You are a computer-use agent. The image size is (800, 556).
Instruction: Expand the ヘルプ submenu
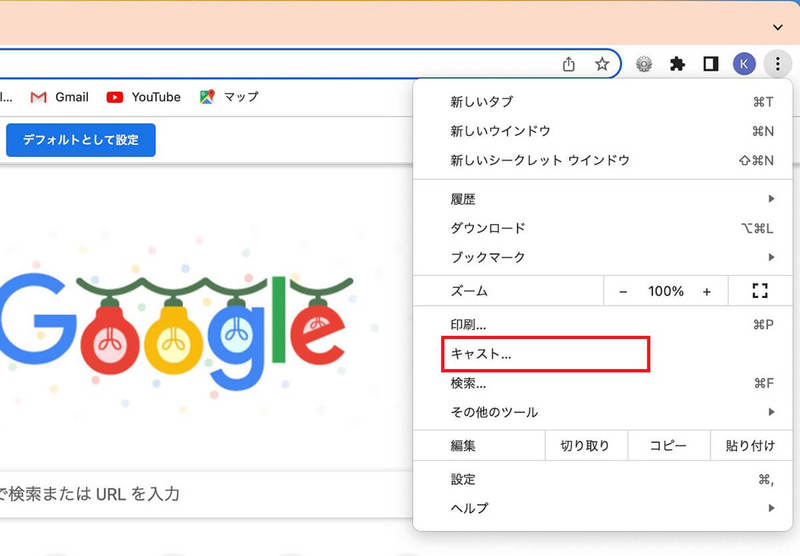coord(603,509)
